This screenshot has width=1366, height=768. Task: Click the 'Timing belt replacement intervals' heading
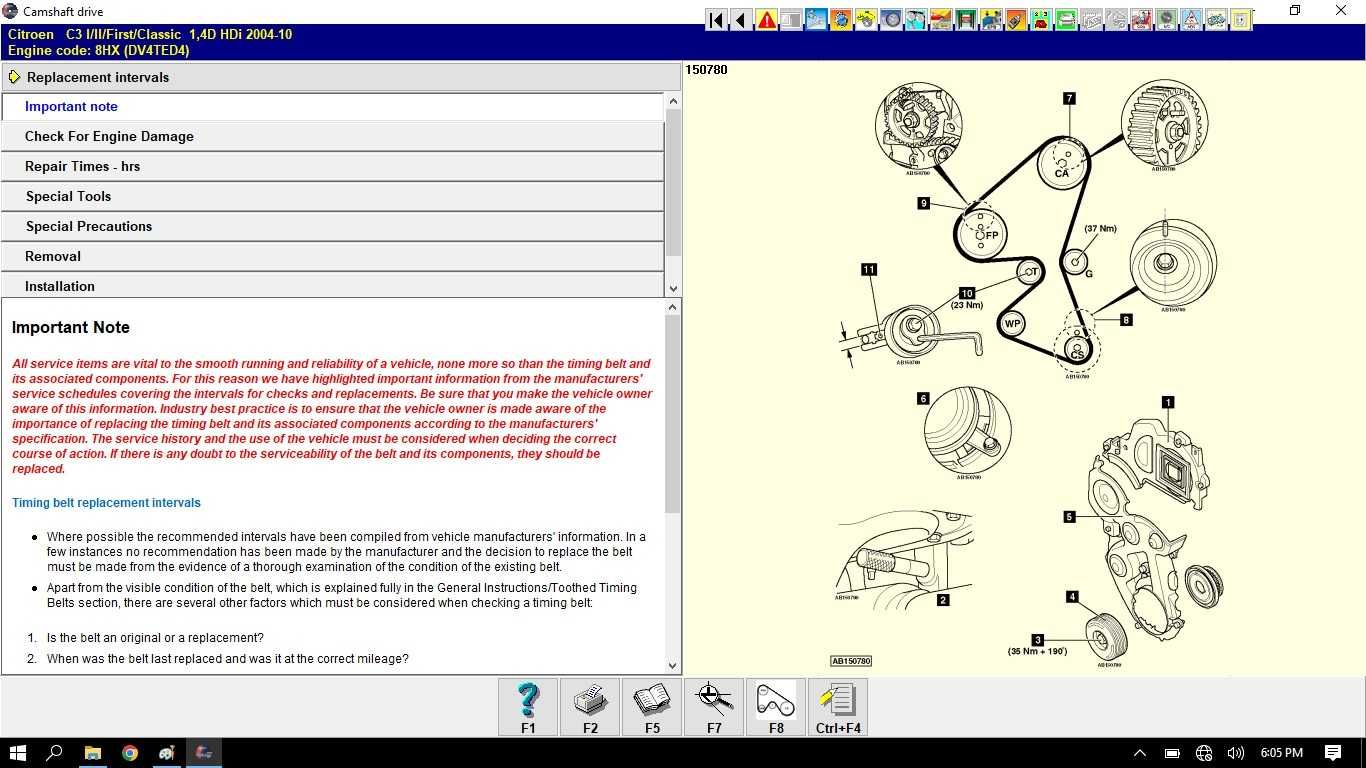point(106,503)
